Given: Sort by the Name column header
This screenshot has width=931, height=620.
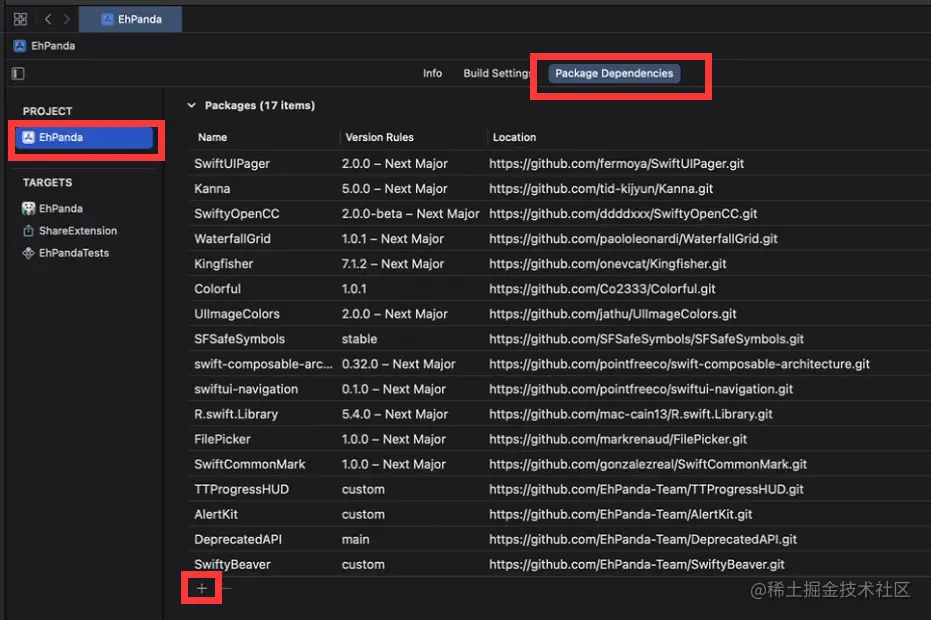Looking at the screenshot, I should tap(213, 137).
